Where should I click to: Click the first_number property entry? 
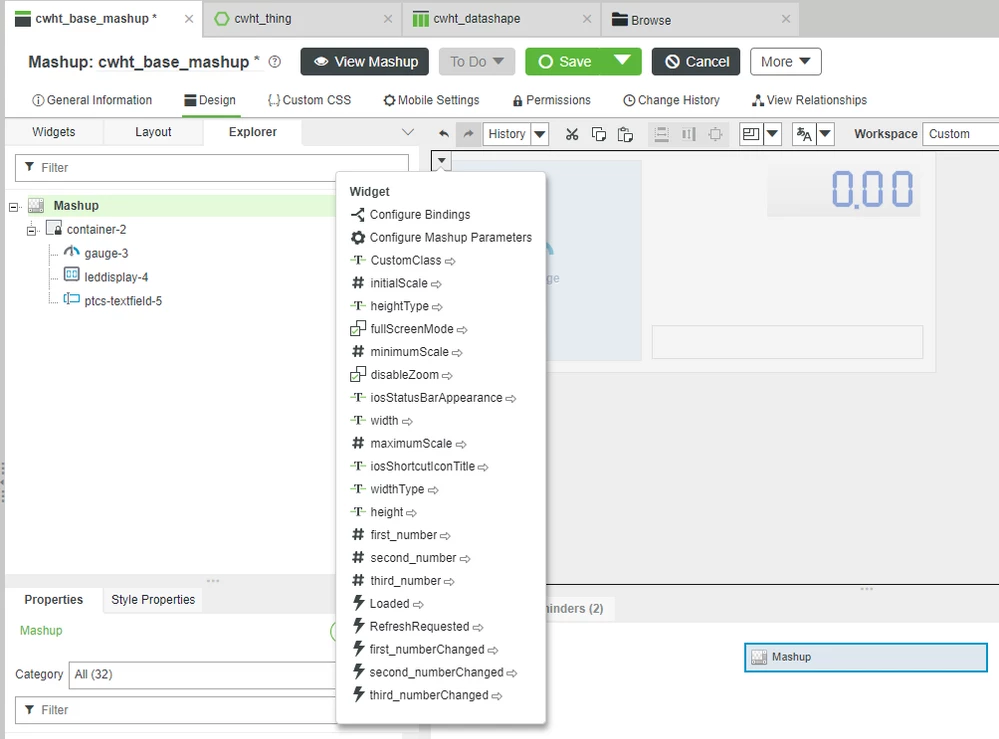[401, 535]
